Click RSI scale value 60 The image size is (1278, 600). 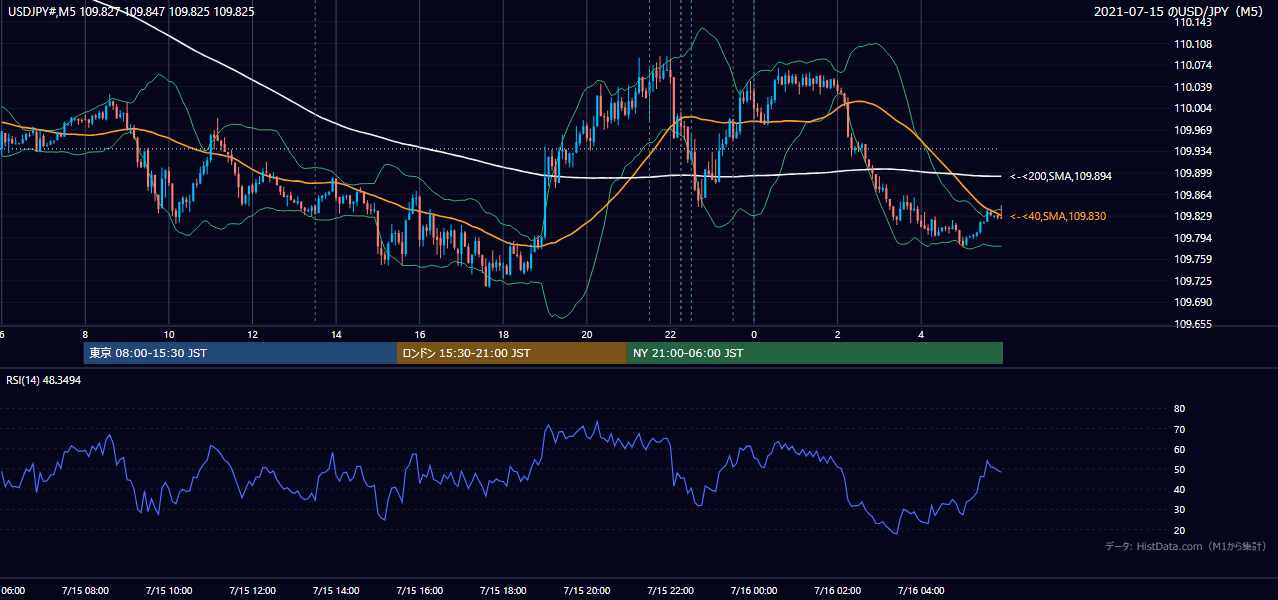[1179, 449]
